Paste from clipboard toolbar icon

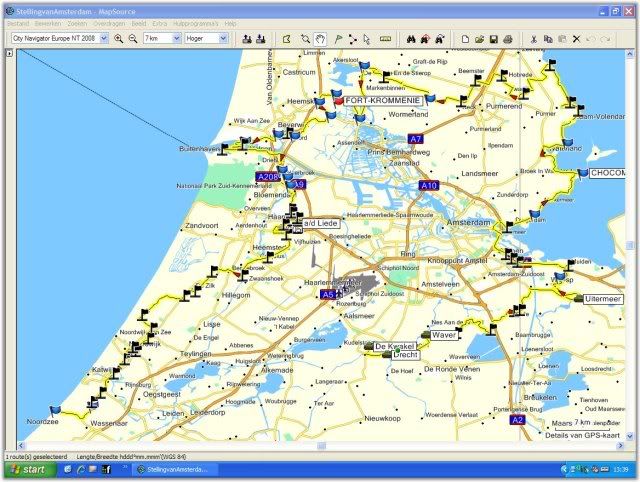tap(562, 39)
